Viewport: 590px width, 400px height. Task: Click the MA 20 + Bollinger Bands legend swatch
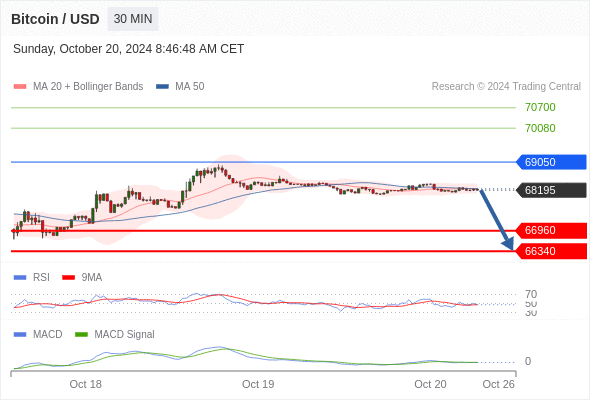coord(20,87)
